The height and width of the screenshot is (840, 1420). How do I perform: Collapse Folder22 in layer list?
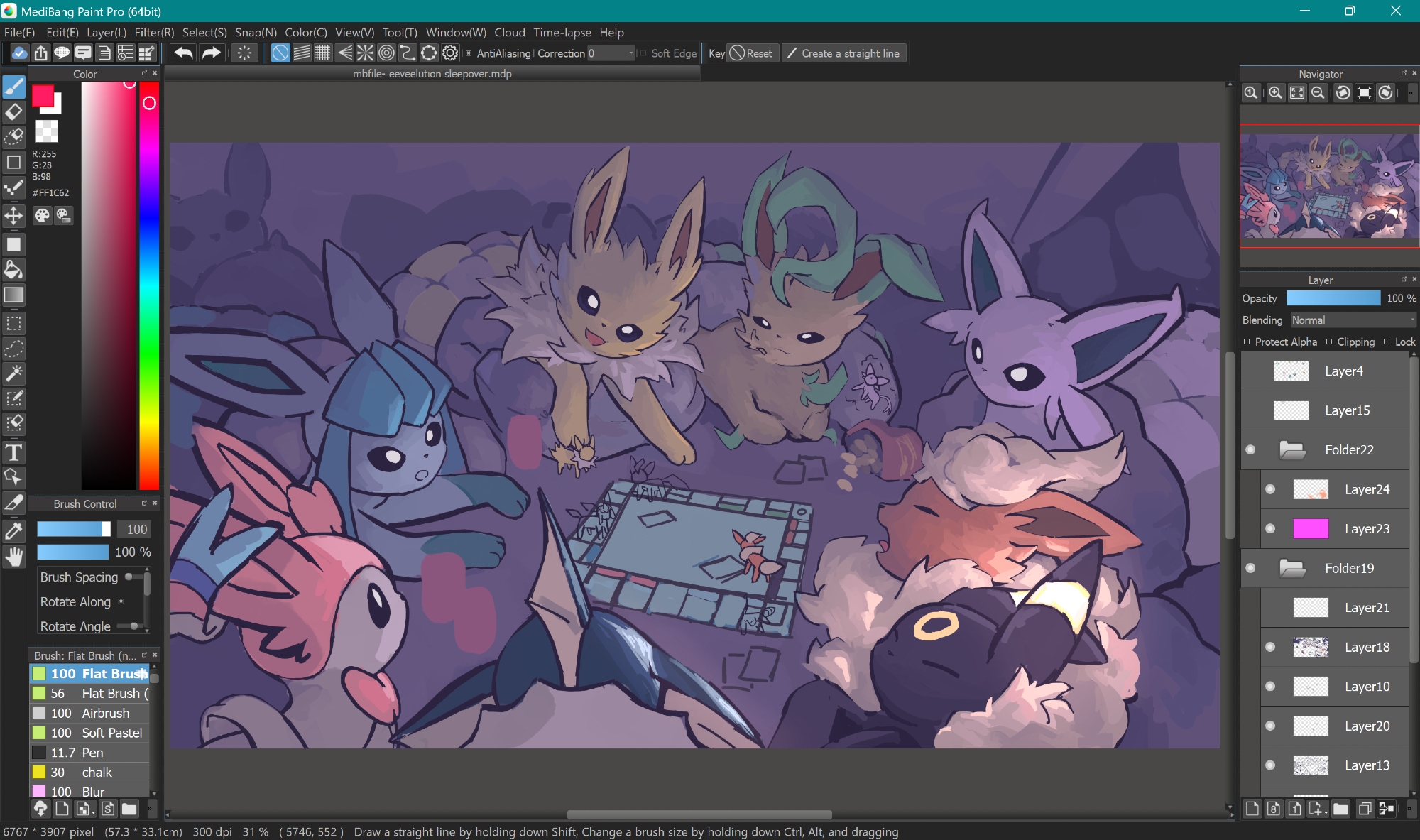pyautogui.click(x=1292, y=449)
